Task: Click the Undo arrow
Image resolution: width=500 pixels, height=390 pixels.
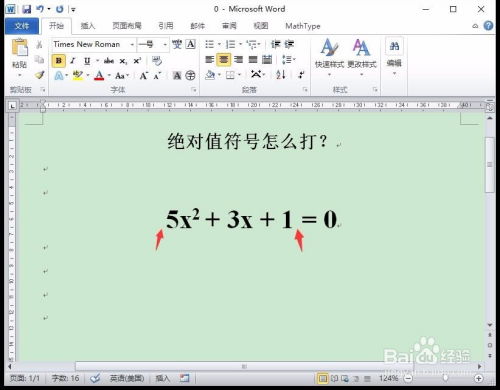Action: [40, 9]
